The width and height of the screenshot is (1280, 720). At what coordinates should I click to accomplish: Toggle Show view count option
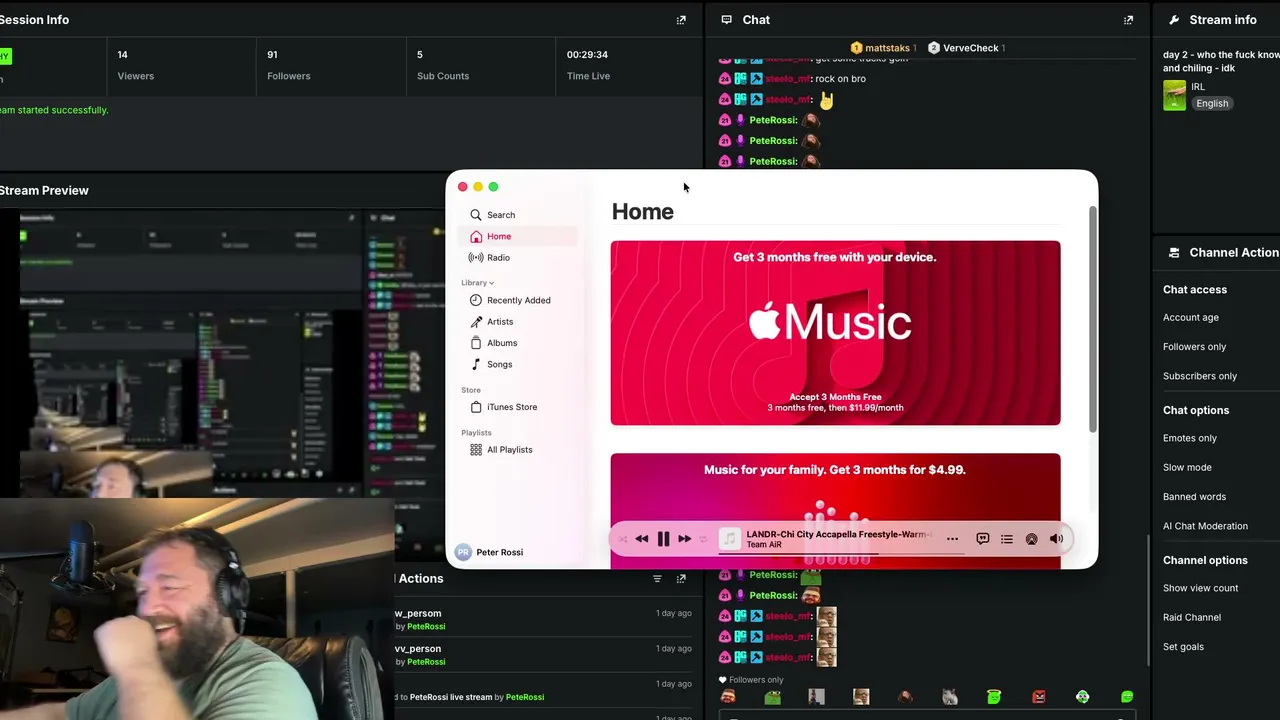(1200, 588)
